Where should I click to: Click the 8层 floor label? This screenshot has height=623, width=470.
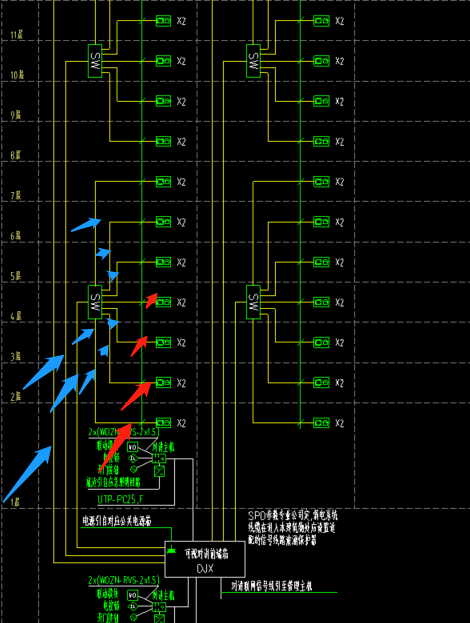pyautogui.click(x=15, y=155)
